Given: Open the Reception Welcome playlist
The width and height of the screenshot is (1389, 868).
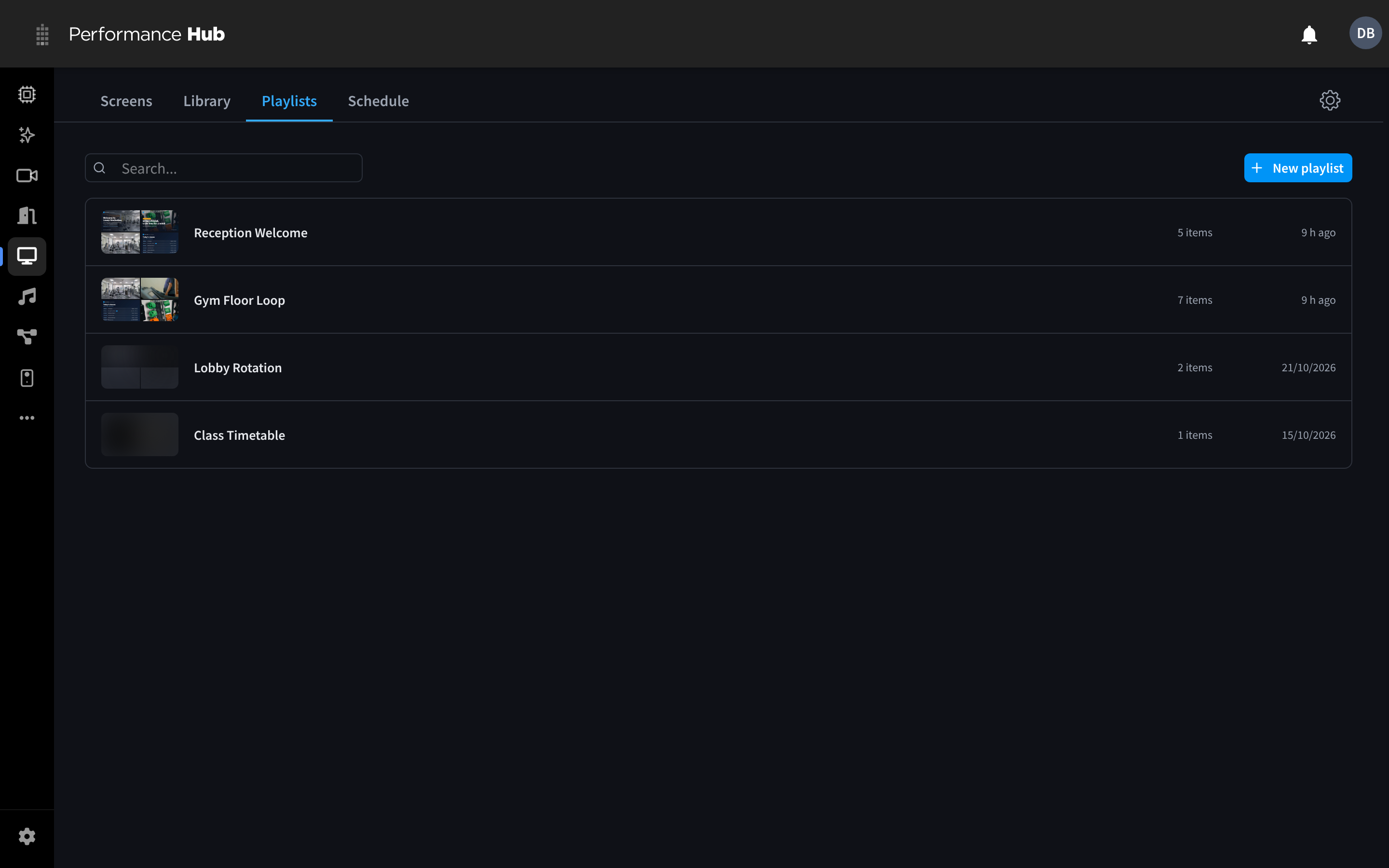Looking at the screenshot, I should 718,232.
